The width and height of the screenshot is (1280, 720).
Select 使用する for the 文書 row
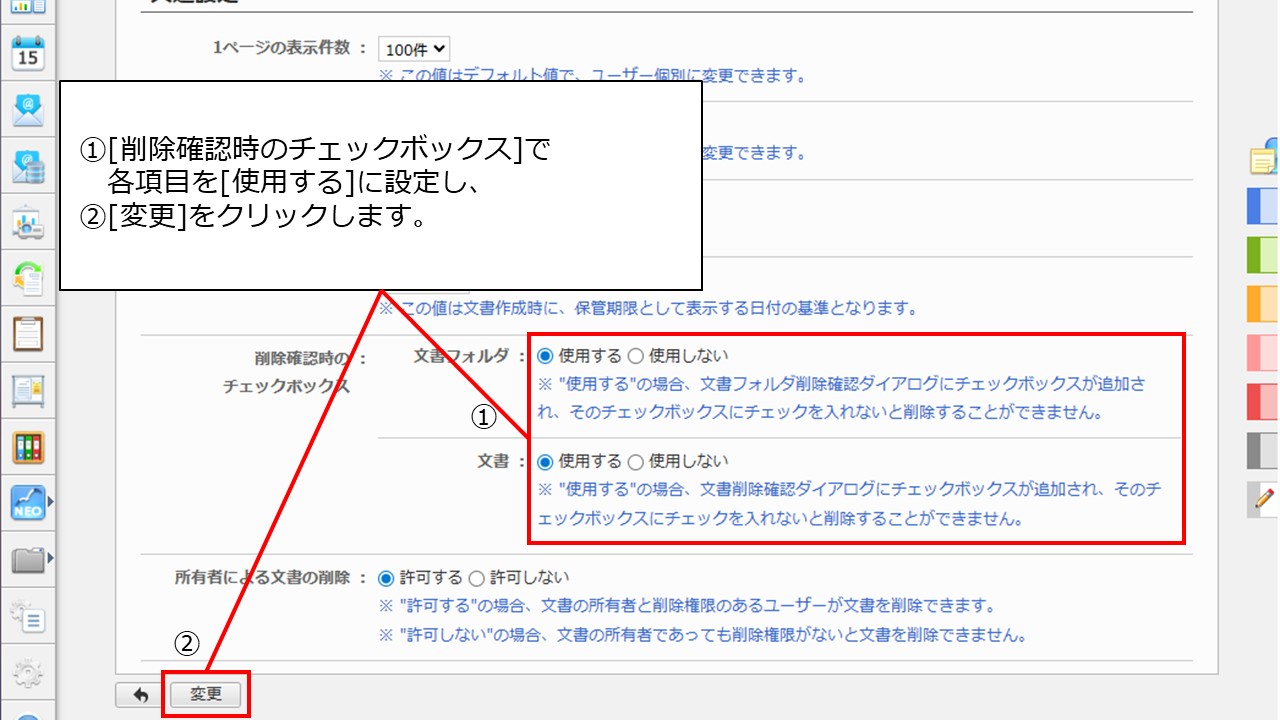[x=545, y=462]
